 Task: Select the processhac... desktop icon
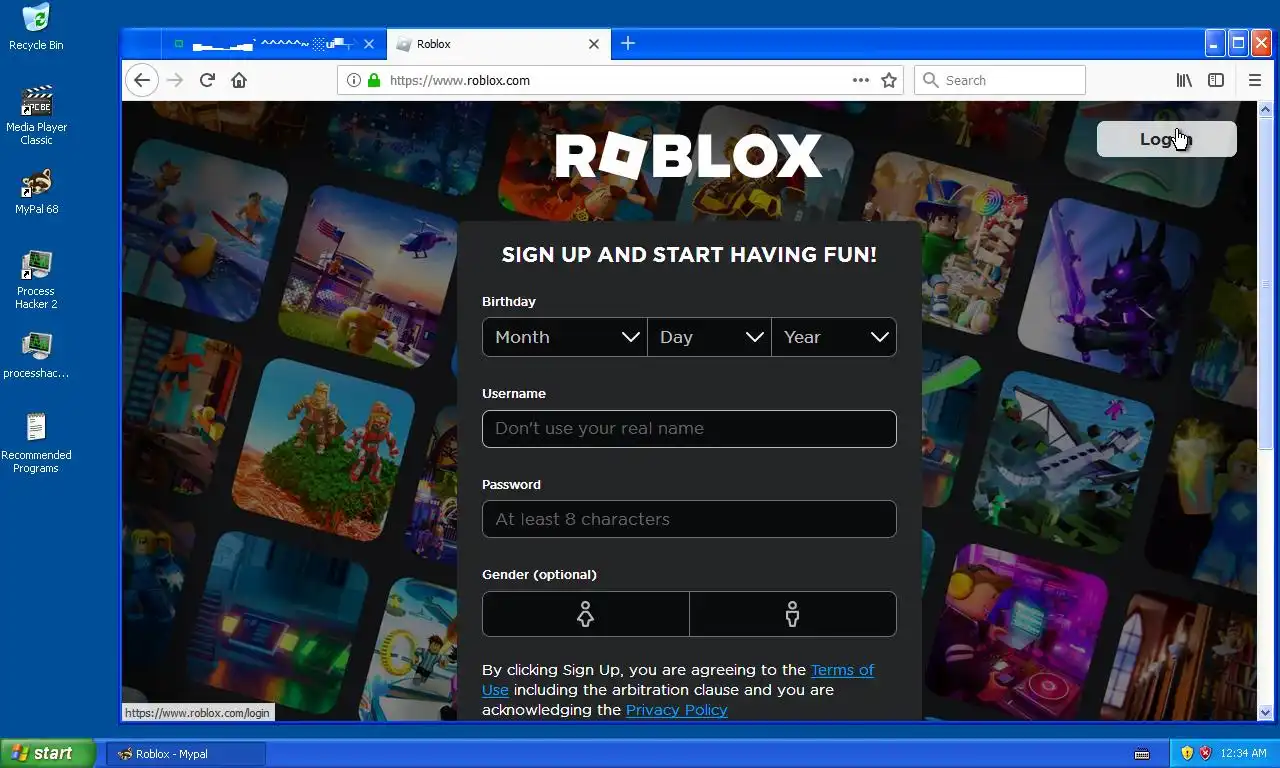(36, 356)
